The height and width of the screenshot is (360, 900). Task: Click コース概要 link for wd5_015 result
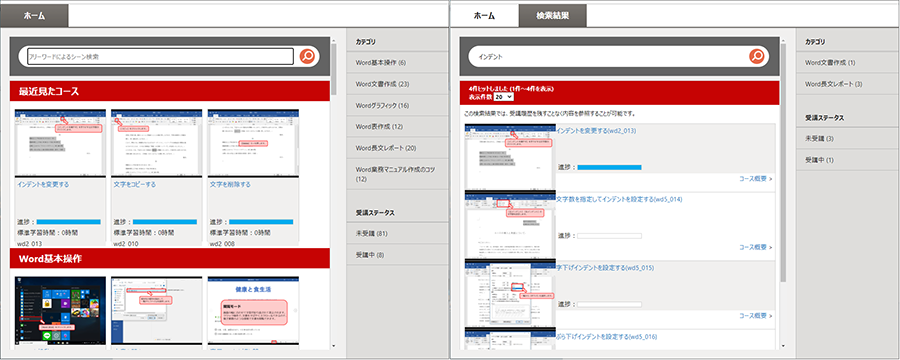(755, 316)
